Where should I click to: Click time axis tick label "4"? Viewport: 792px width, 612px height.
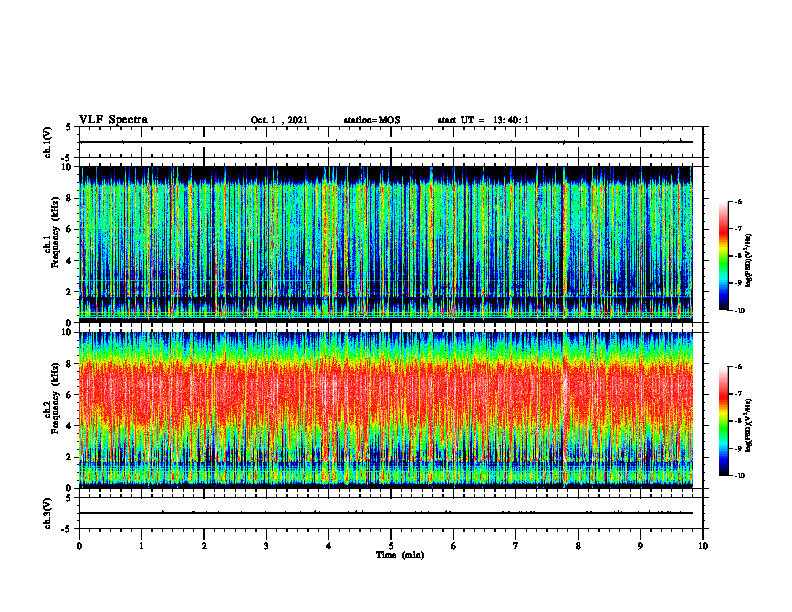click(x=329, y=546)
